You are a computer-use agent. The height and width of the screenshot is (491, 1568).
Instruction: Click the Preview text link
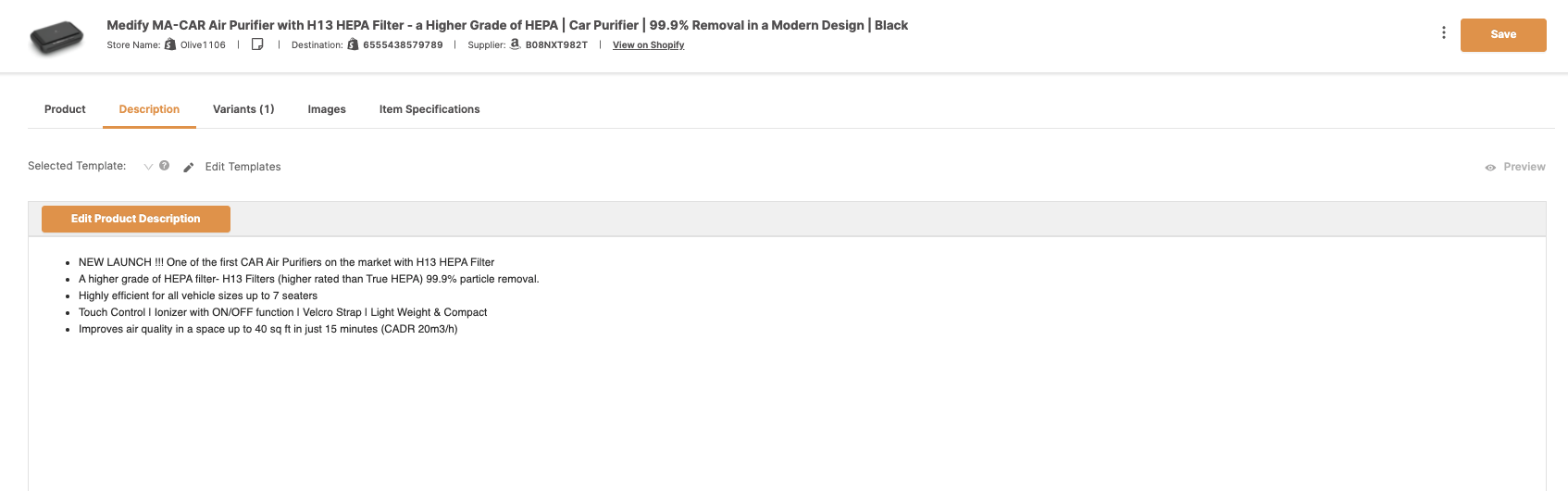tap(1524, 167)
